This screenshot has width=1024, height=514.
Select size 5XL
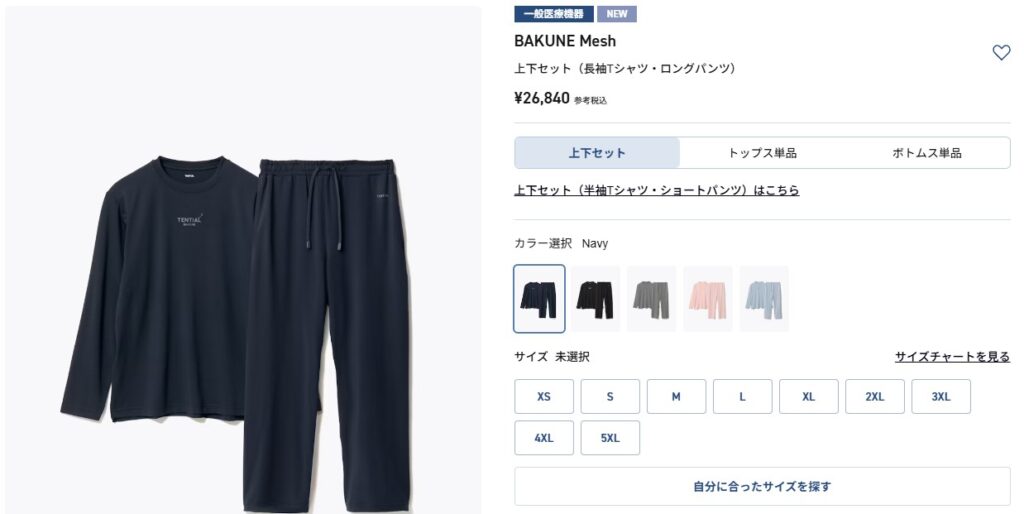(x=610, y=438)
